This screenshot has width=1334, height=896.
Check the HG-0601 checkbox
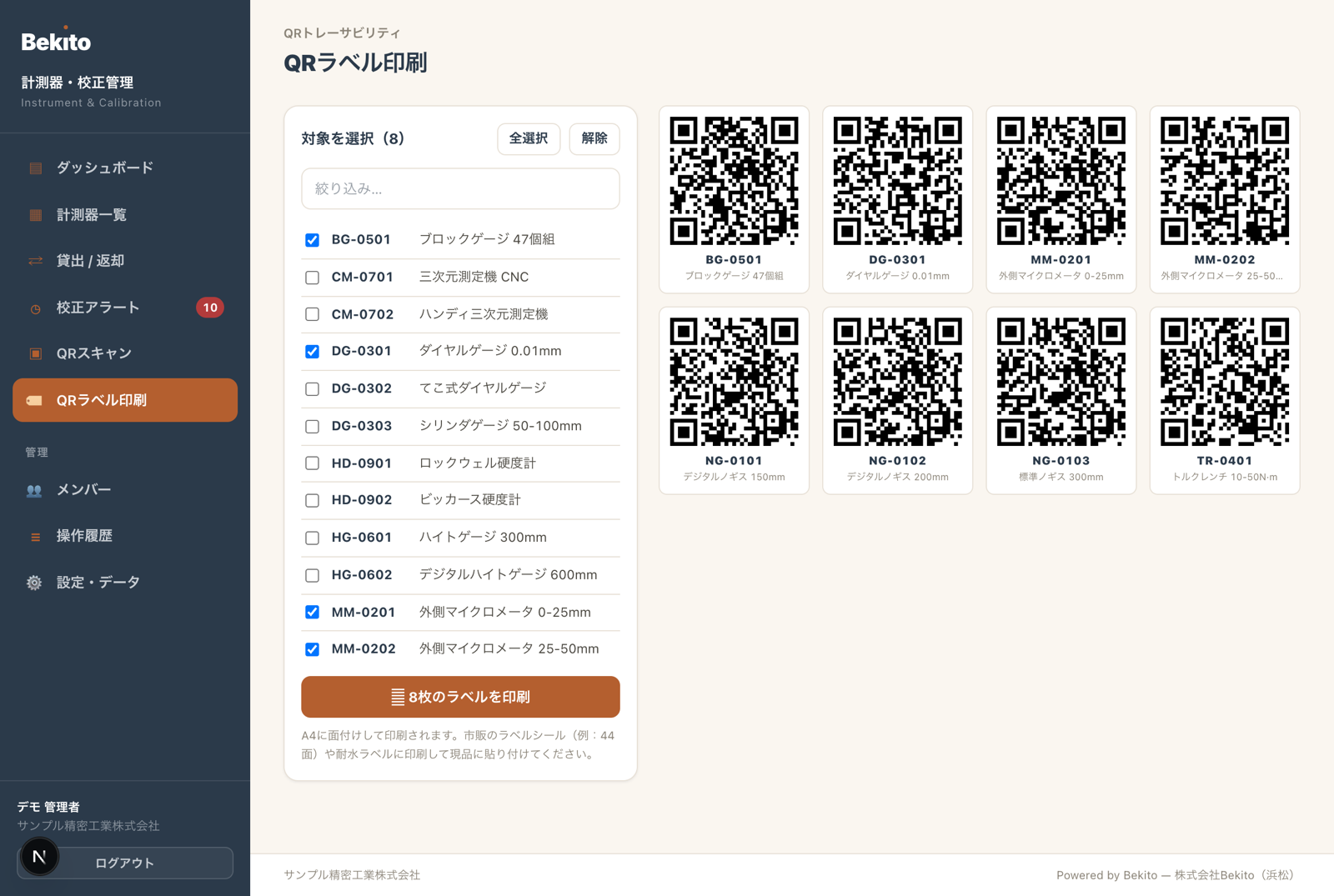coord(312,538)
